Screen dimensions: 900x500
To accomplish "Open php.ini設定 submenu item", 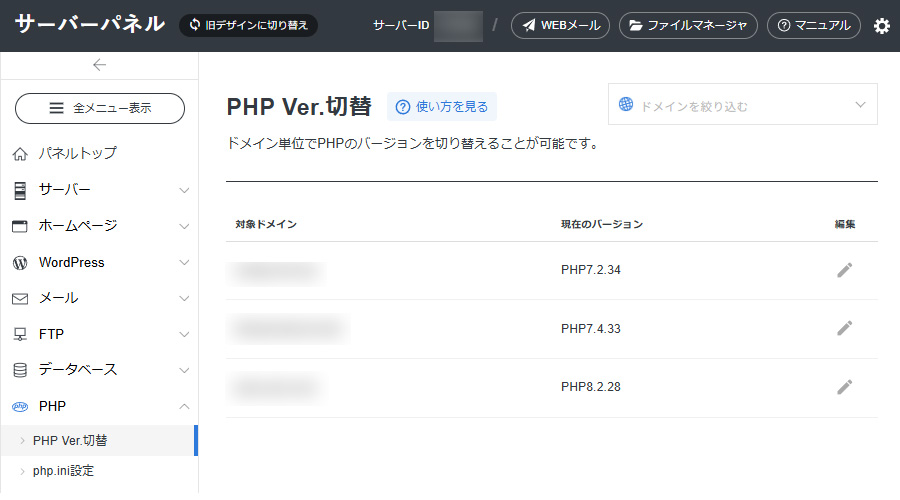I will (x=63, y=470).
